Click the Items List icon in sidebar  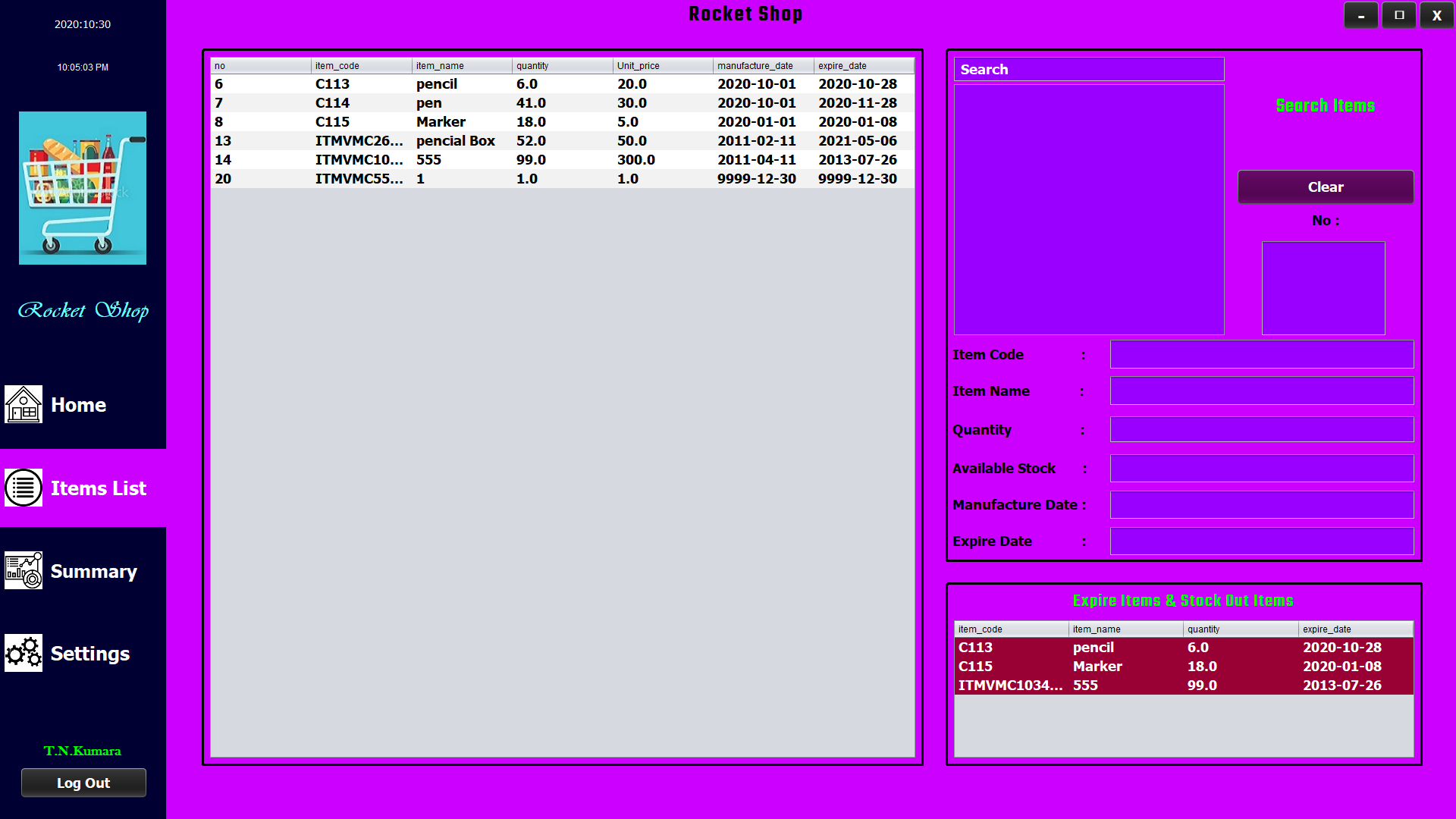click(x=24, y=488)
